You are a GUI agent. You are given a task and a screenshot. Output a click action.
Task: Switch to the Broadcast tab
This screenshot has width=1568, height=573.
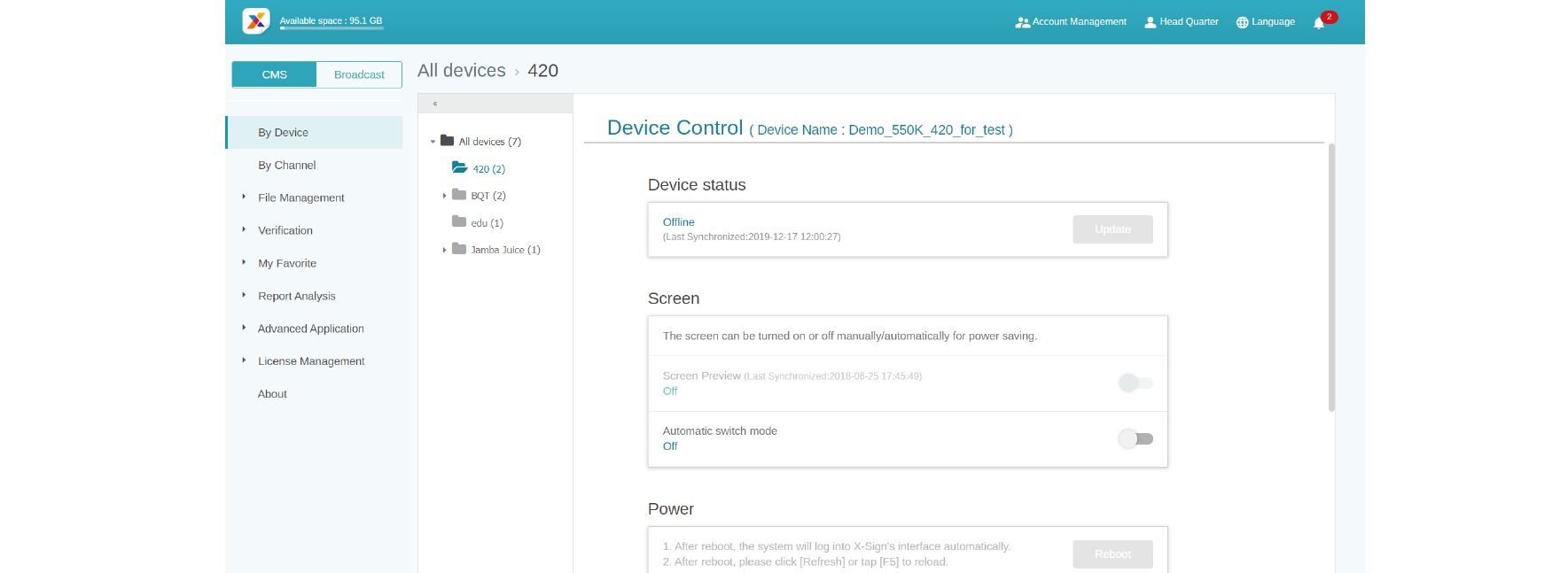tap(359, 74)
